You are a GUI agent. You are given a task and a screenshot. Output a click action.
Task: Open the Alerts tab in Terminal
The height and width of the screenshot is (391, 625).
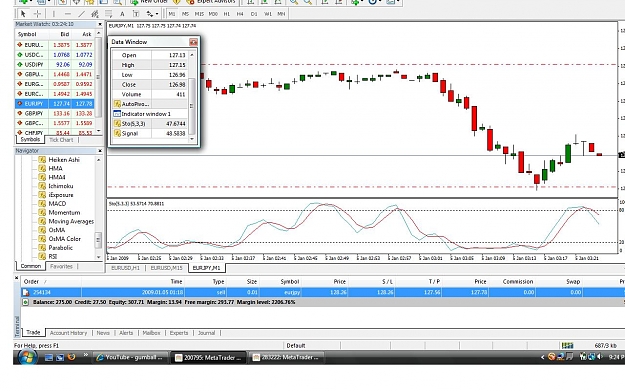(126, 333)
